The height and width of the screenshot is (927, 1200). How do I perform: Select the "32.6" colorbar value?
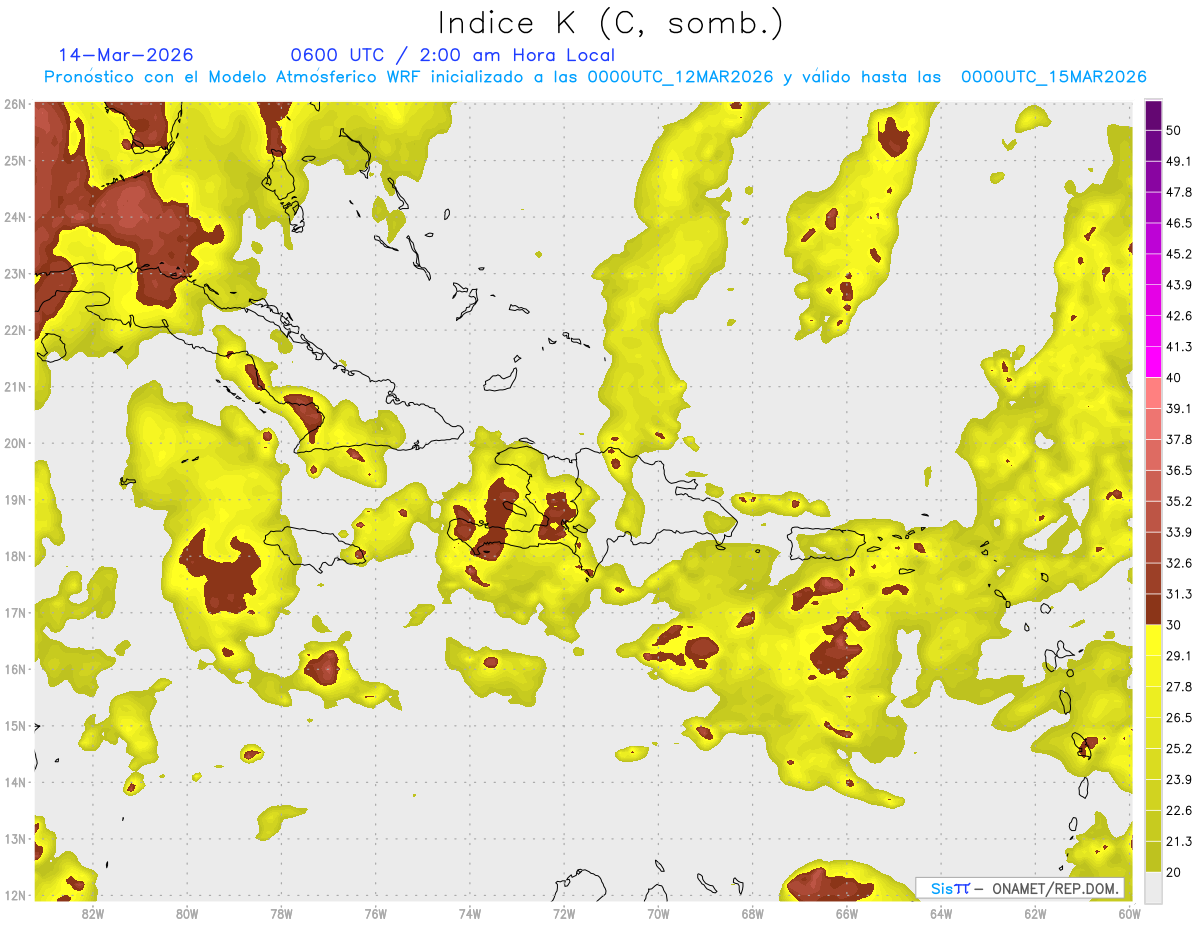coord(1179,563)
